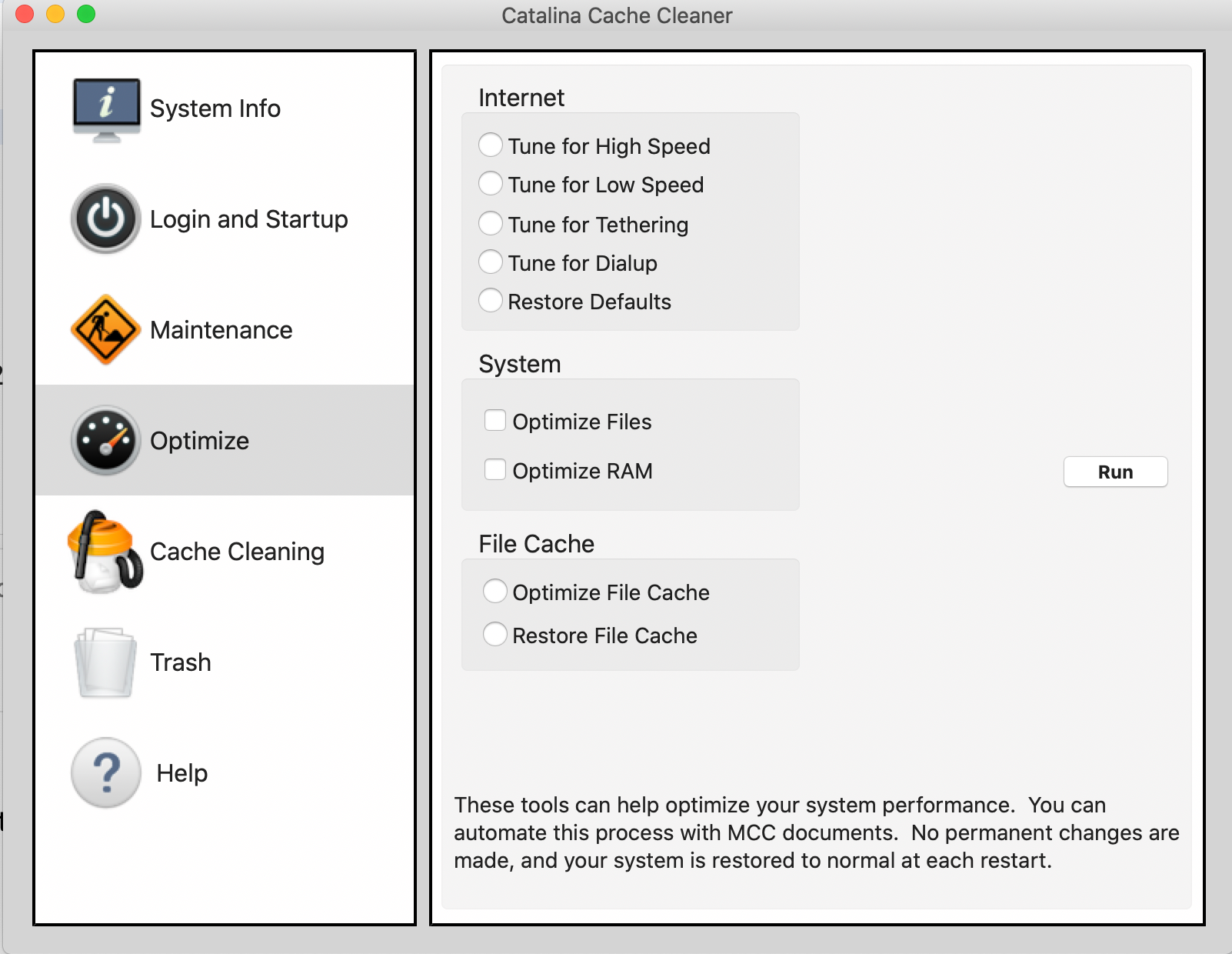
Task: Click the System Info monitor icon
Action: 106,108
